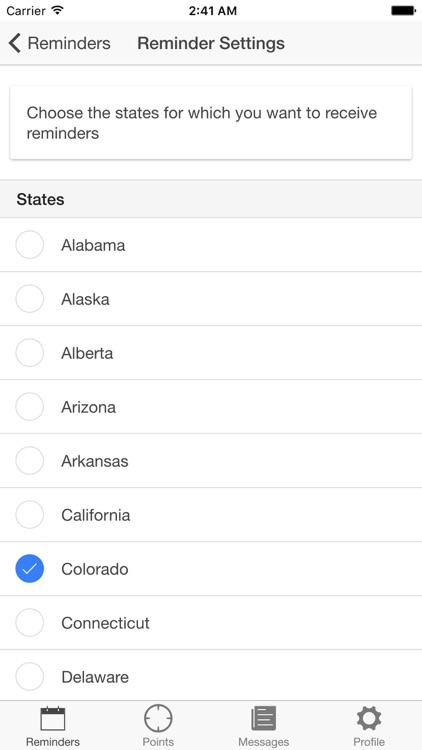Open the Reminders calendar tab icon
This screenshot has width=422, height=750.
53,719
